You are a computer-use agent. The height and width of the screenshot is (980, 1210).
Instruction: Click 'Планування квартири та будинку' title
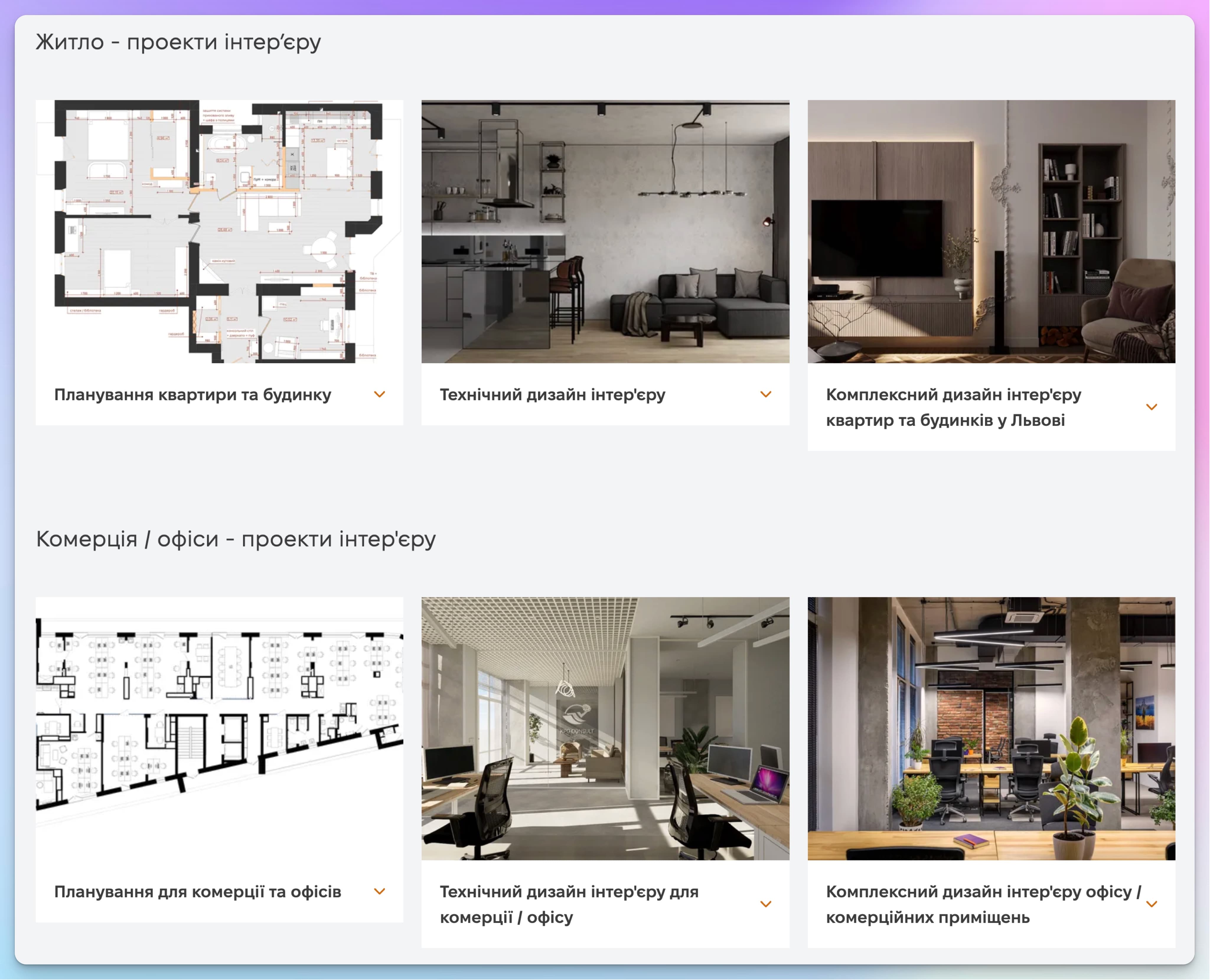(x=193, y=395)
